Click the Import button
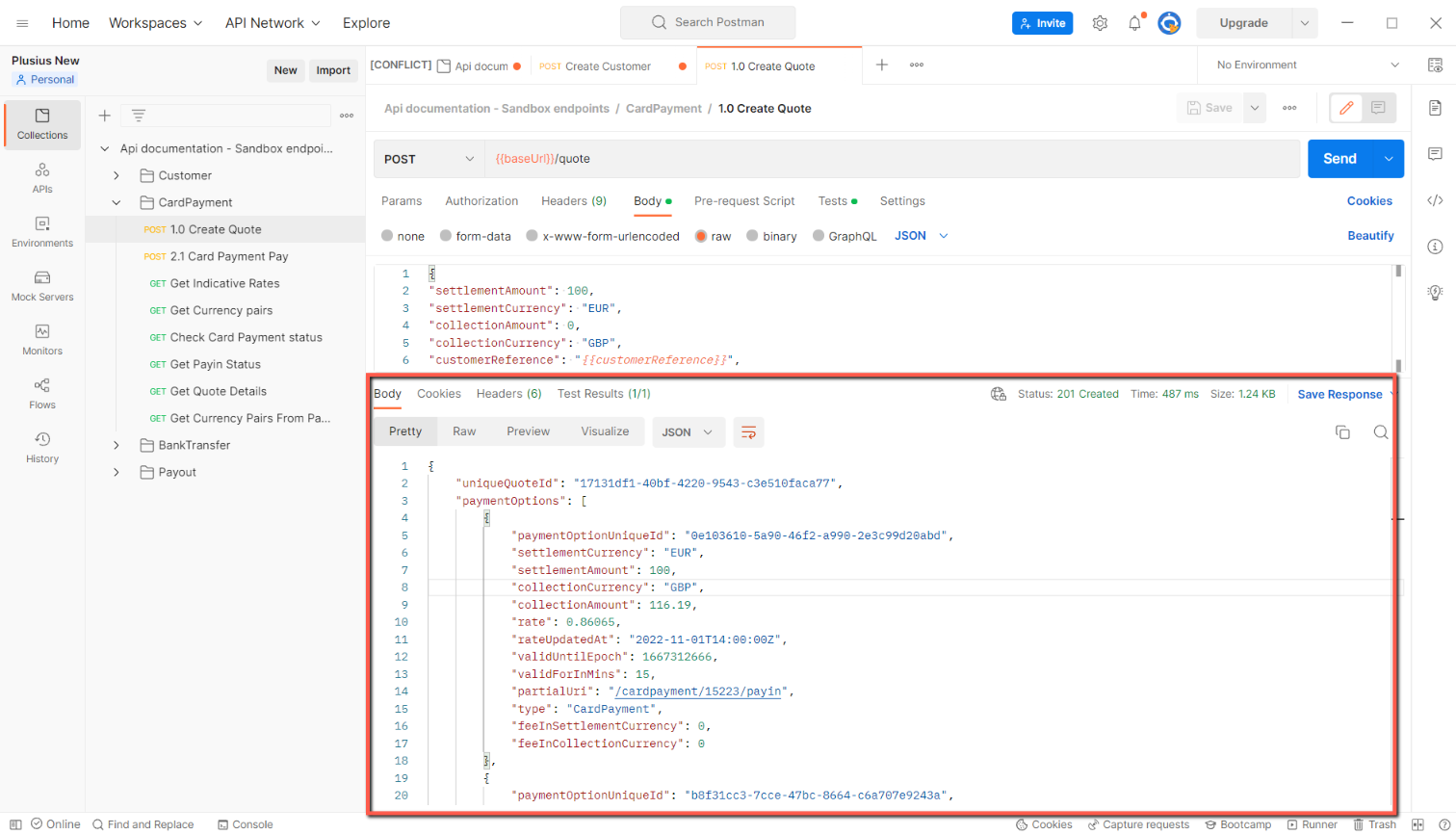This screenshot has height=835, width=1456. [x=333, y=70]
